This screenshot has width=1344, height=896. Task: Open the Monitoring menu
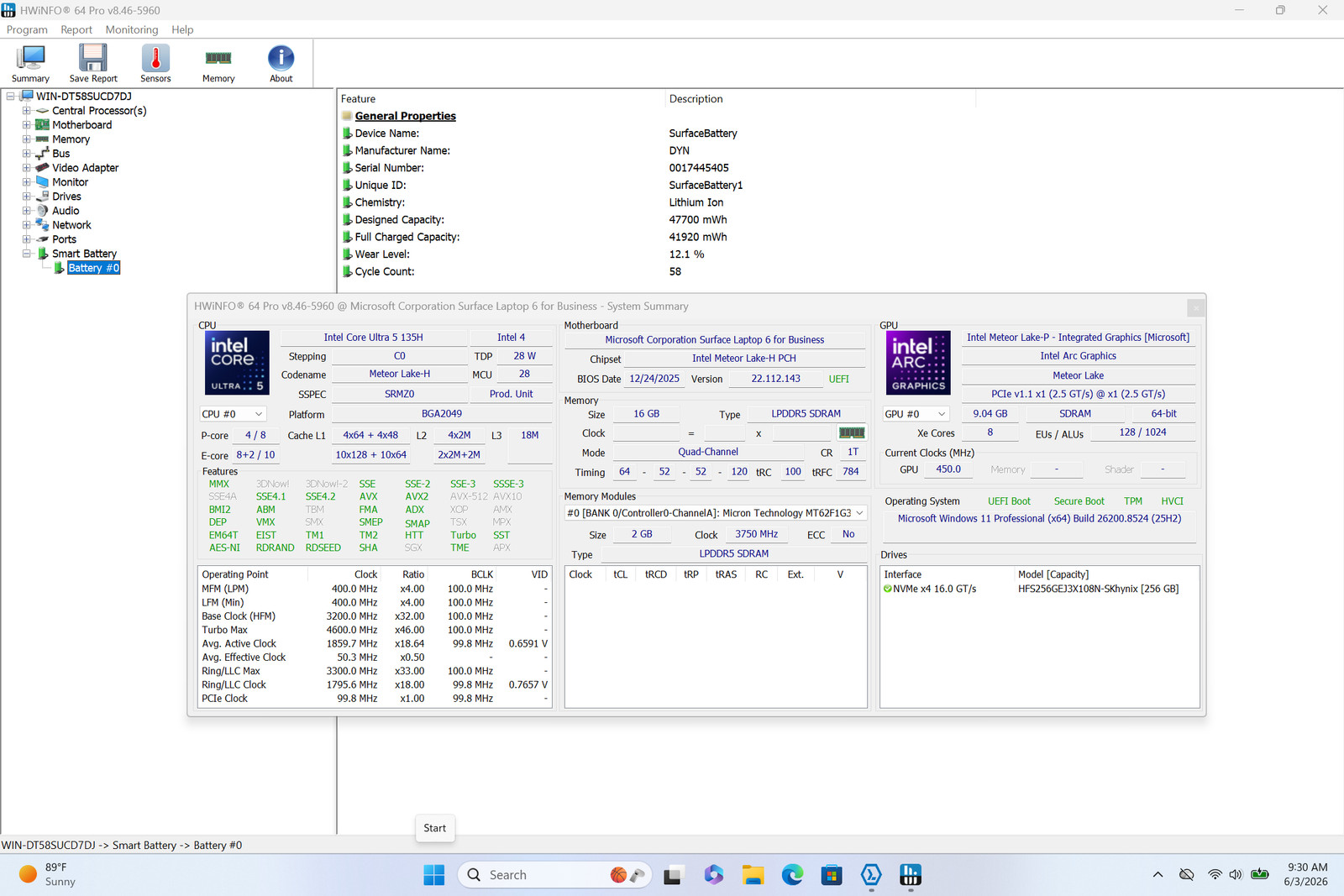pyautogui.click(x=132, y=29)
